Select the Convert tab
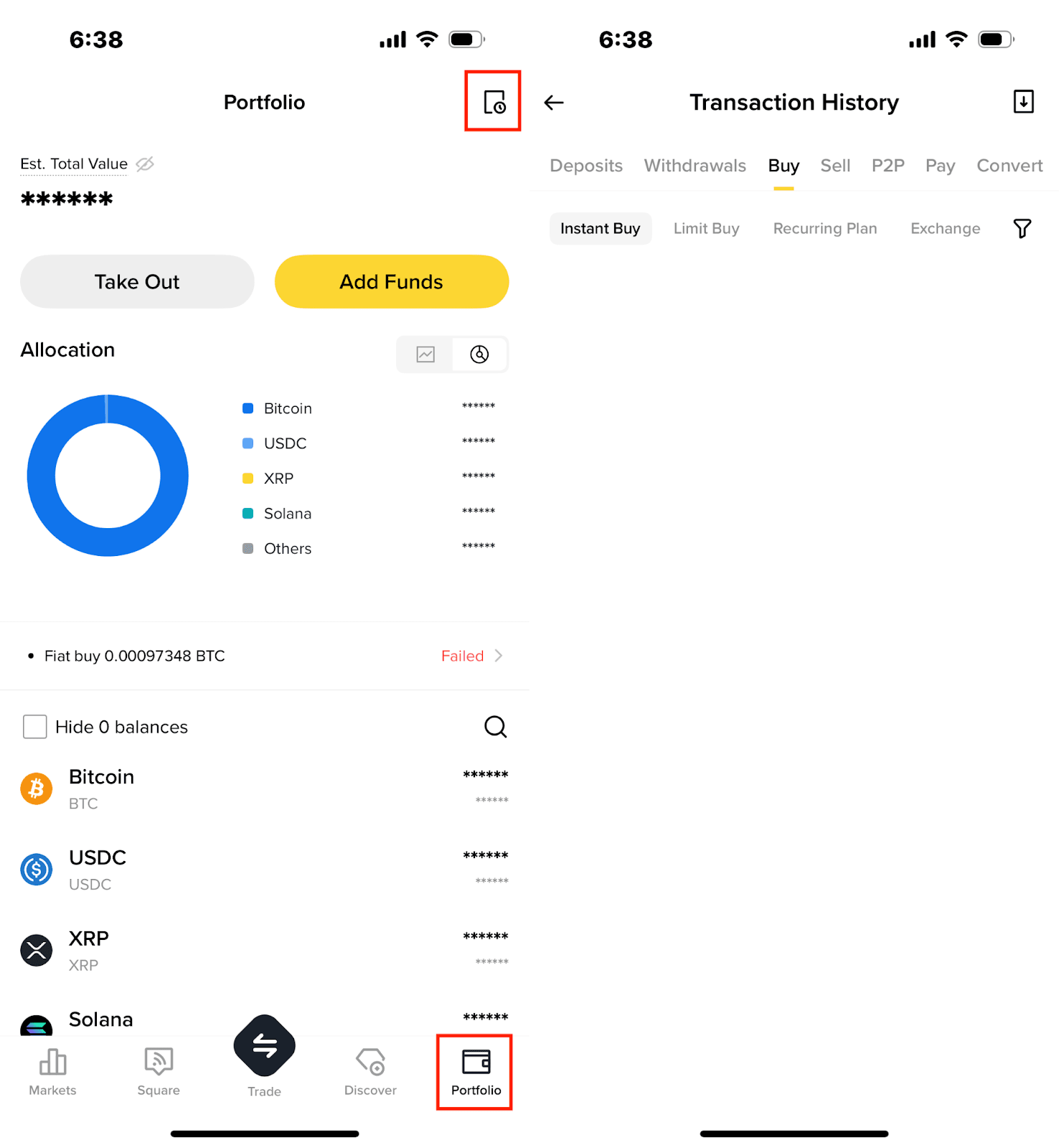Screen dimensions: 1059x1148 pyautogui.click(x=1009, y=166)
